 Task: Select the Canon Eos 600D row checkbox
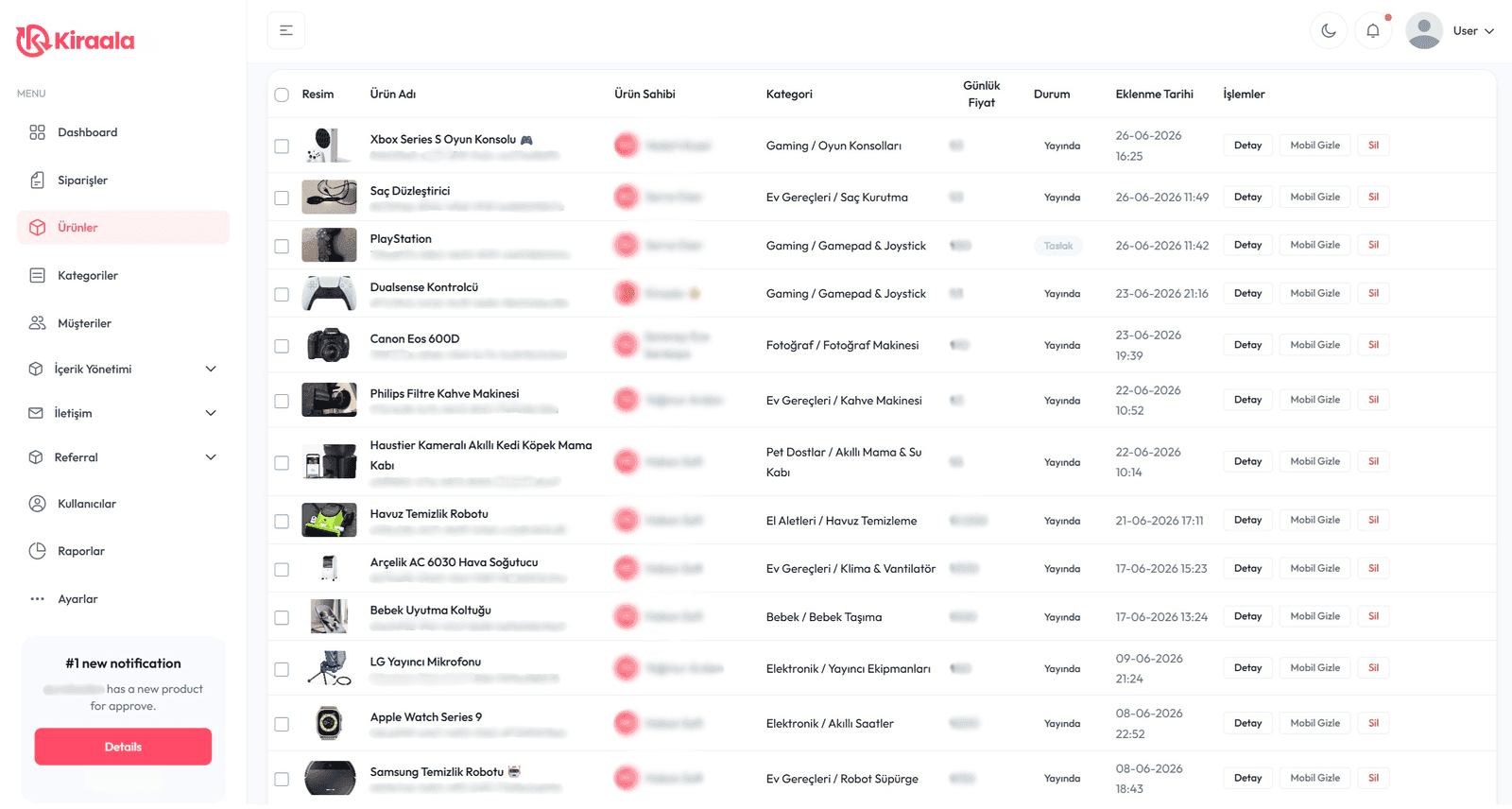tap(282, 346)
